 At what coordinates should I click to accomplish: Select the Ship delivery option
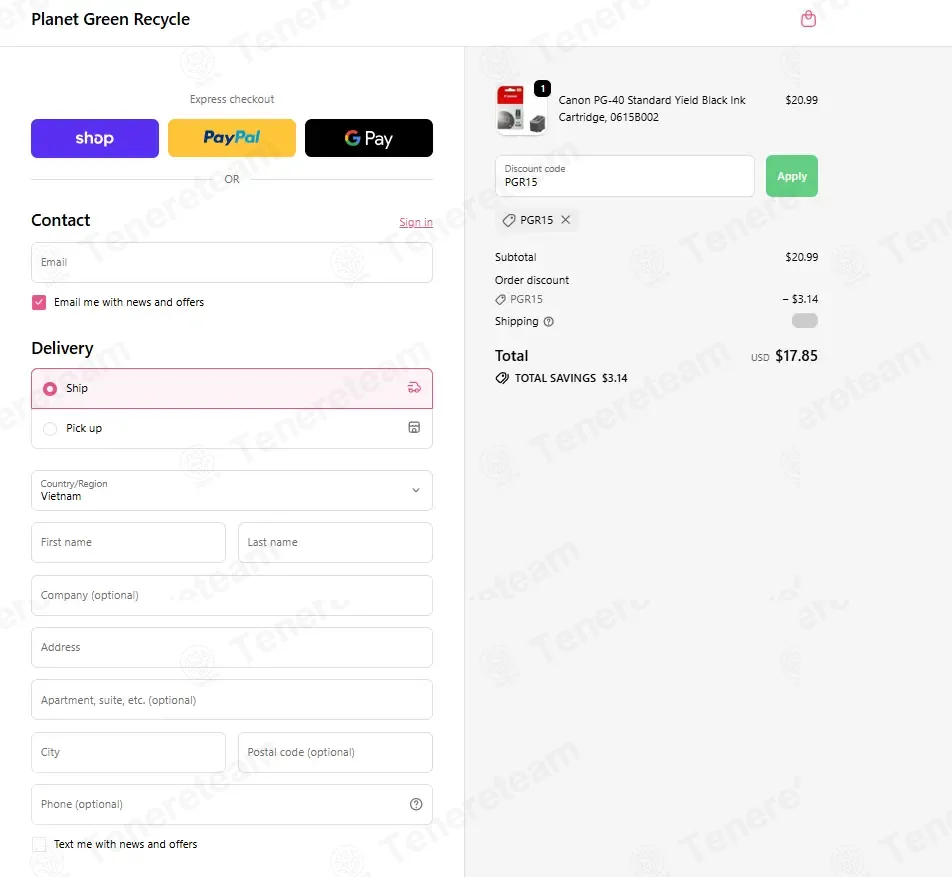(232, 388)
